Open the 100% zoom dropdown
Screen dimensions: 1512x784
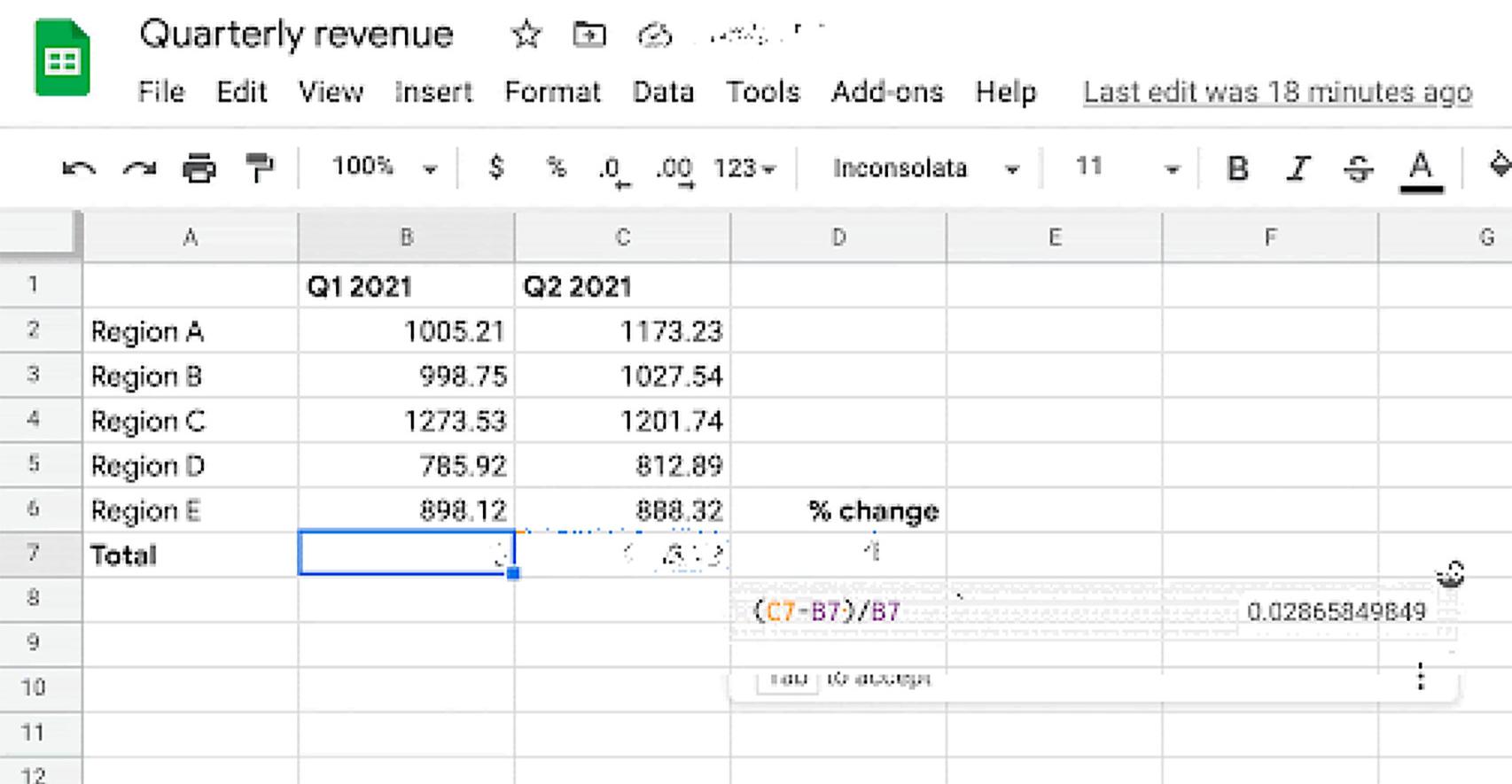point(384,167)
